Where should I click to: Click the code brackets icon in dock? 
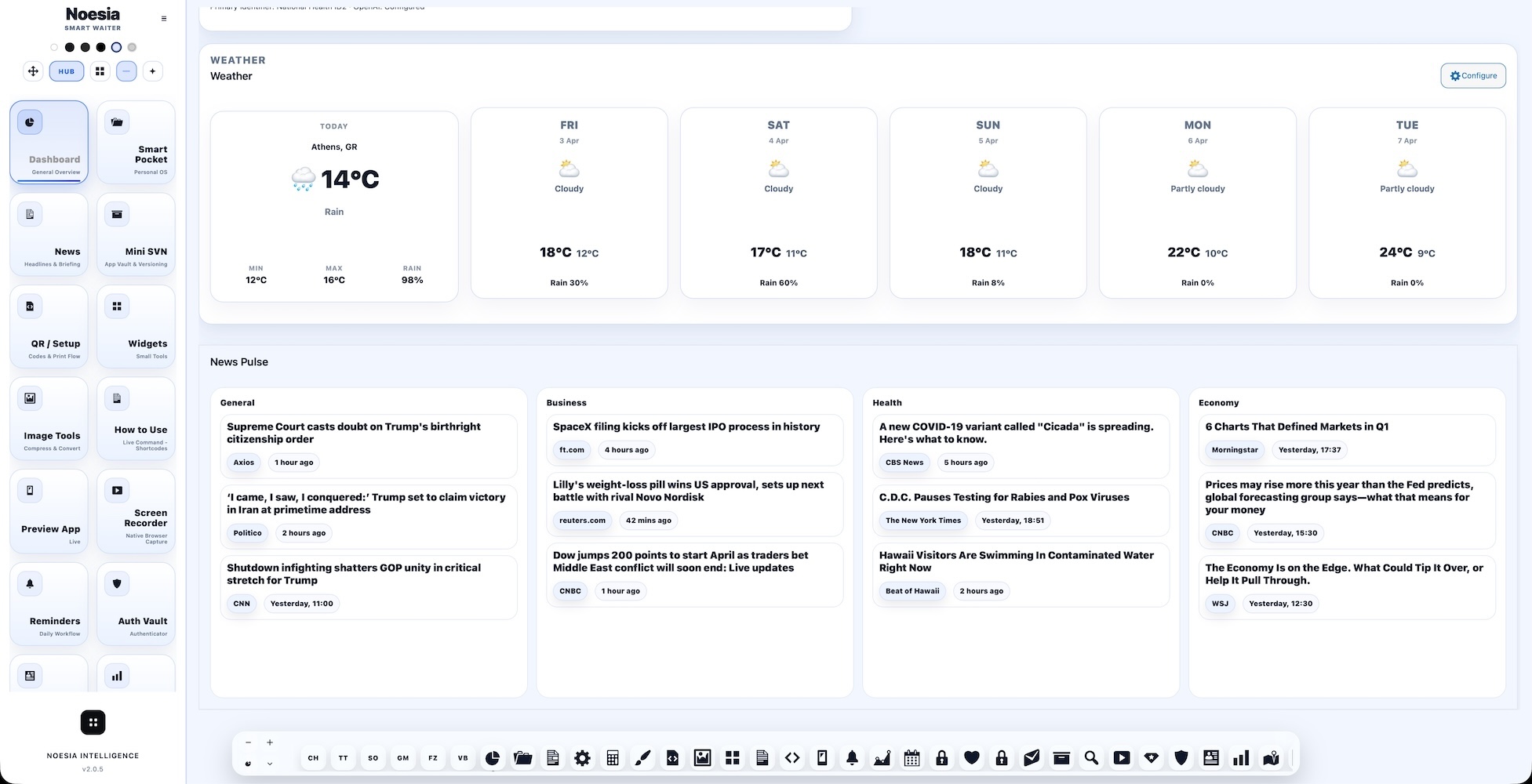pyautogui.click(x=792, y=757)
